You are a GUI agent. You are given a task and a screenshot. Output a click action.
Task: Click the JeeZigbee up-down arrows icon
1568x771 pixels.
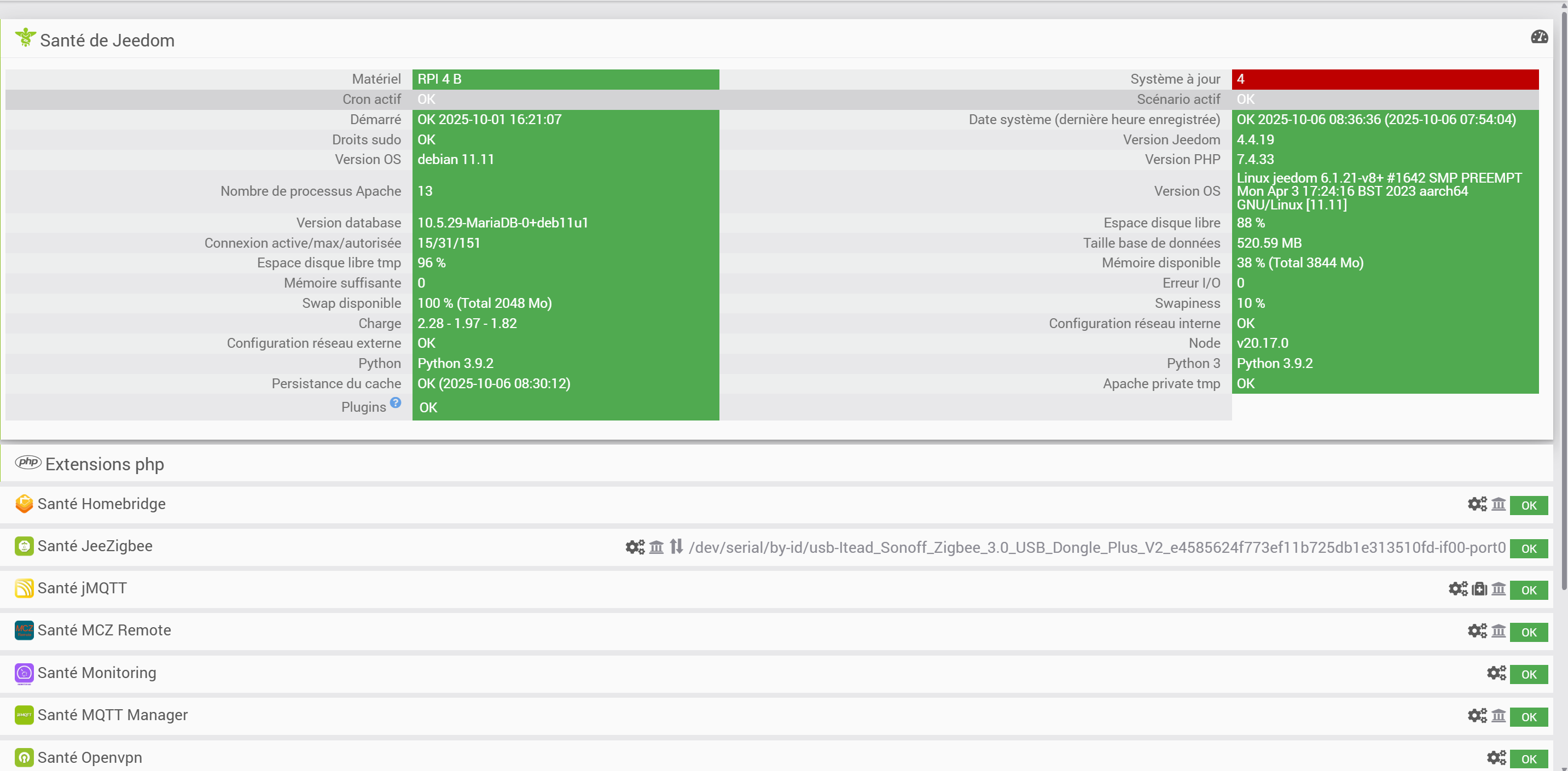(676, 546)
